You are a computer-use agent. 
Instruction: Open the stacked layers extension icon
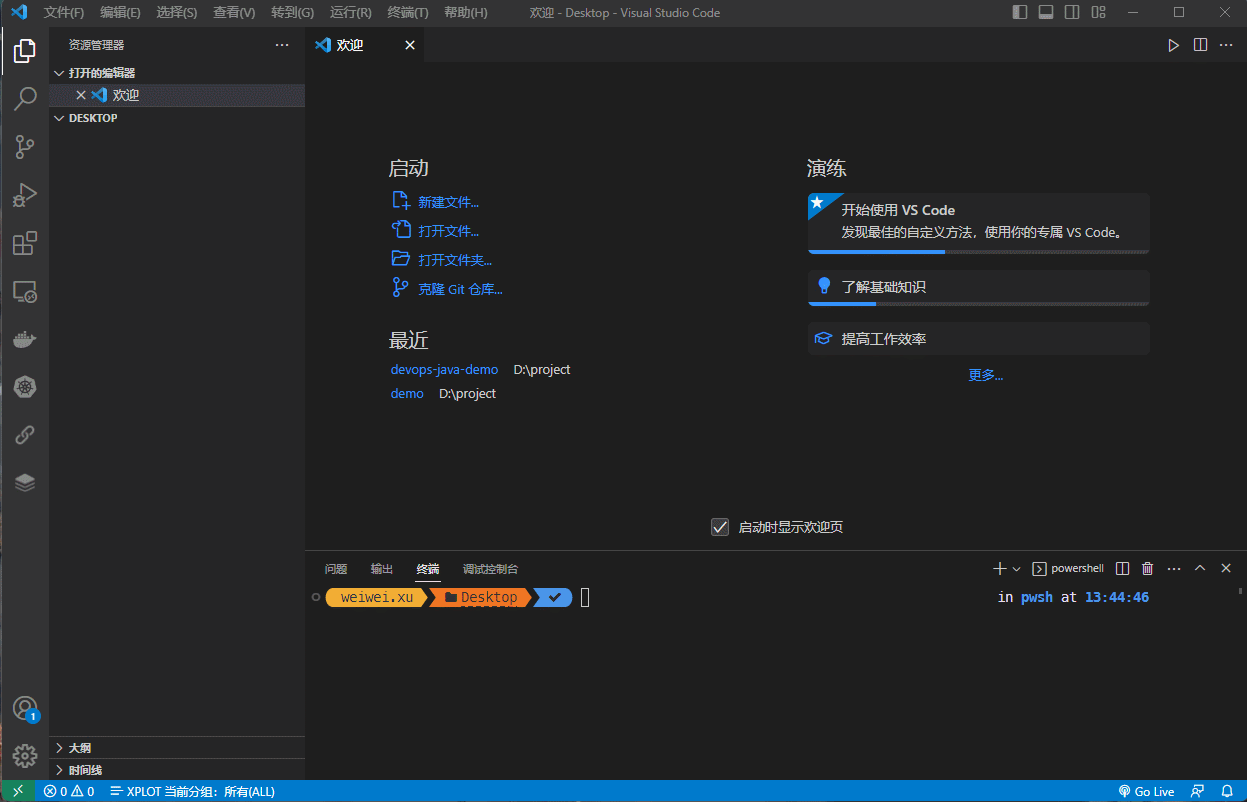tap(25, 483)
